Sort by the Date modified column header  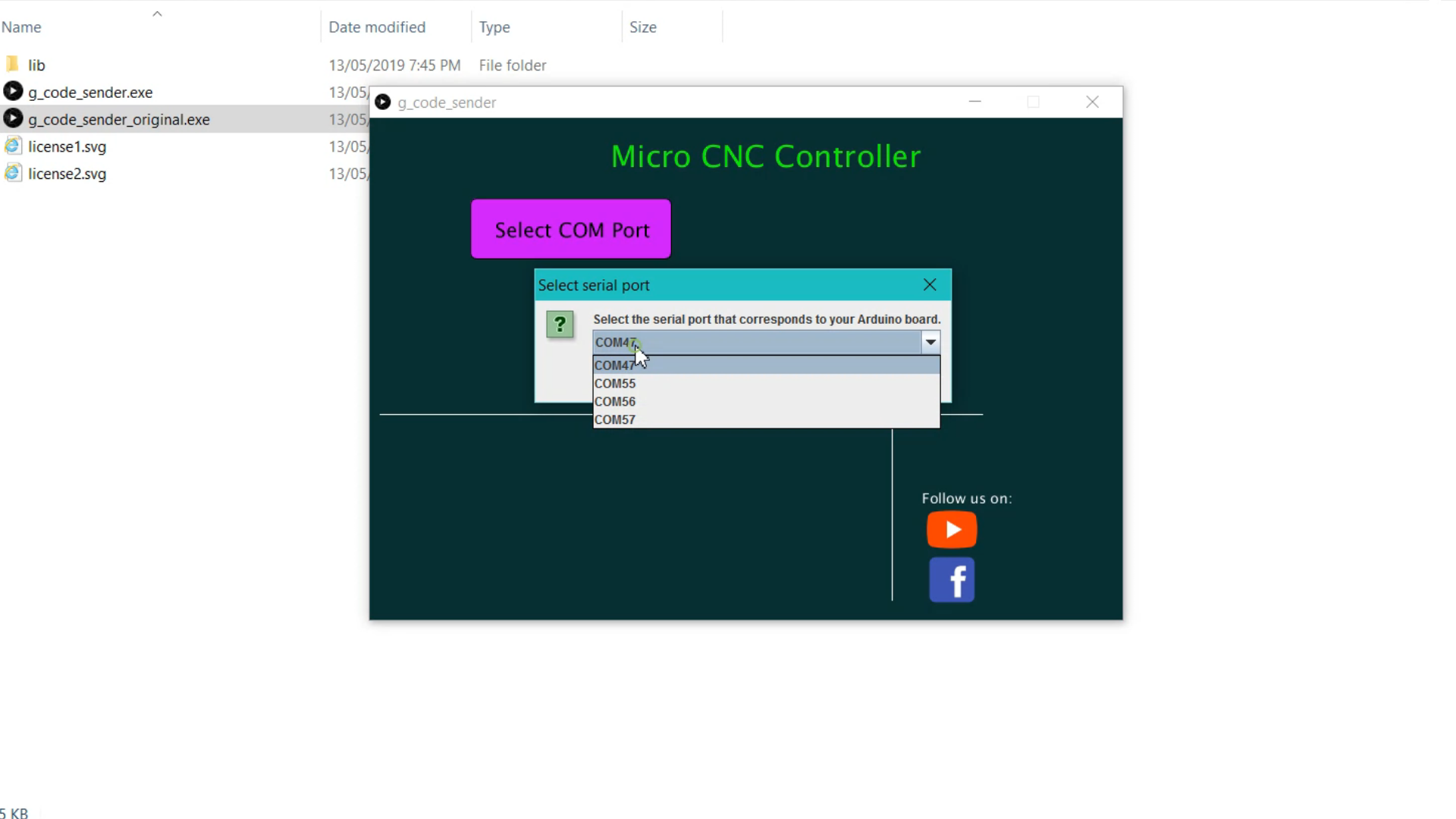tap(377, 27)
